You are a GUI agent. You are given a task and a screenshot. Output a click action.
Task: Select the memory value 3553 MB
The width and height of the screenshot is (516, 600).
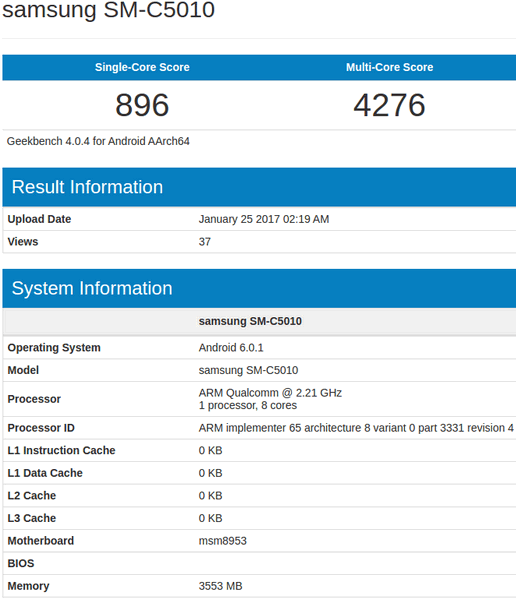[220, 586]
